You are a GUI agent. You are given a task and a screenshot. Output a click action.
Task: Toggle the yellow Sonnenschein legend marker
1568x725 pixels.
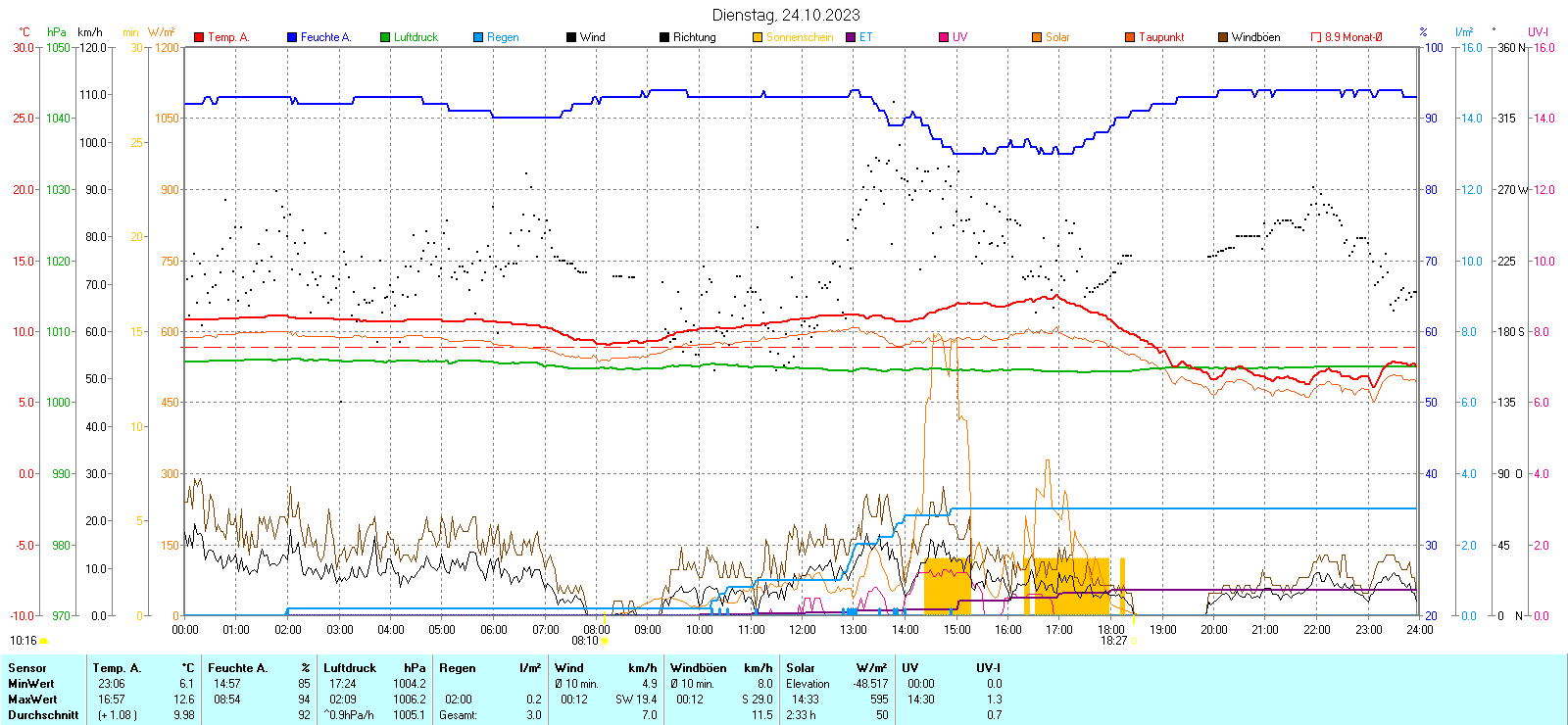(758, 37)
